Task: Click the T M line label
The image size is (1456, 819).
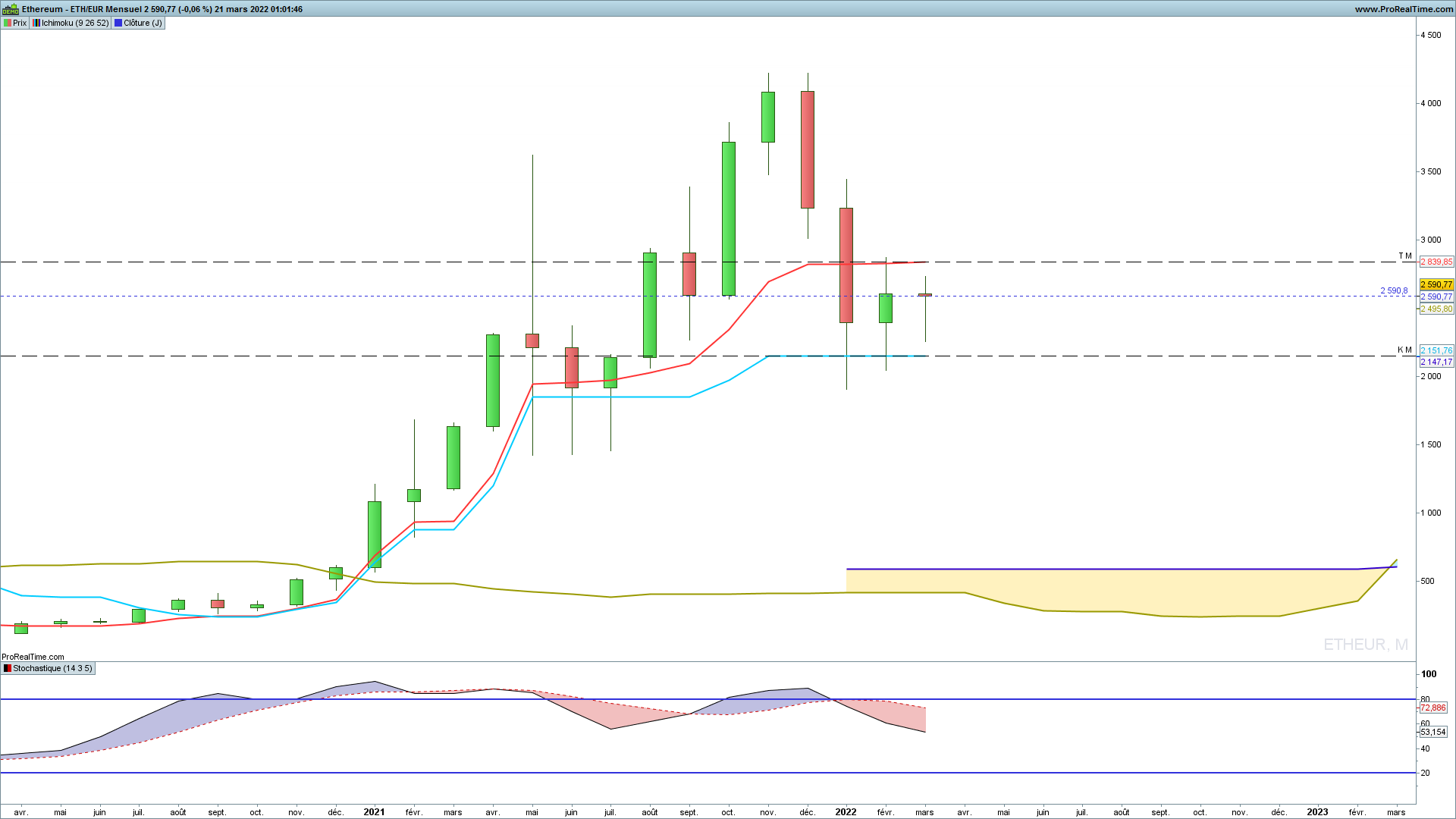Action: (1405, 256)
